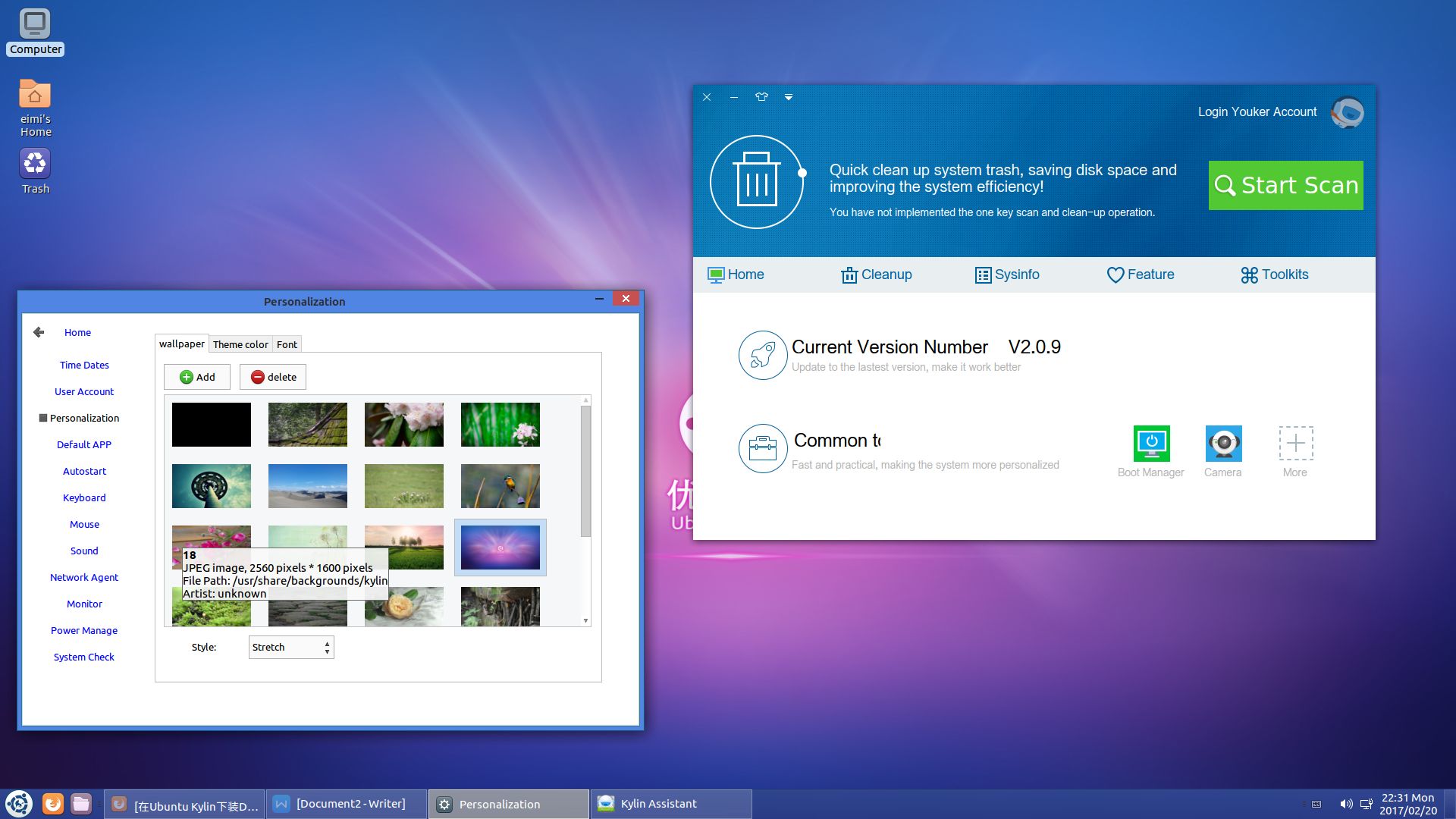
Task: Click the toolbox Common tools icon
Action: [x=762, y=448]
